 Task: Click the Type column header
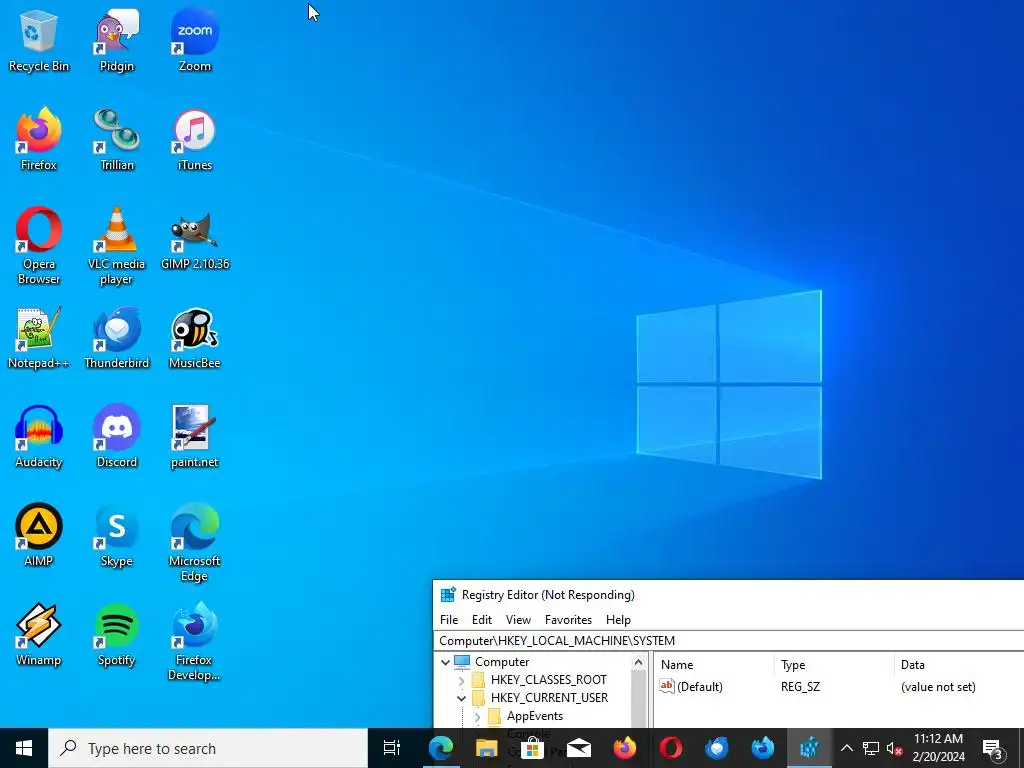834,665
